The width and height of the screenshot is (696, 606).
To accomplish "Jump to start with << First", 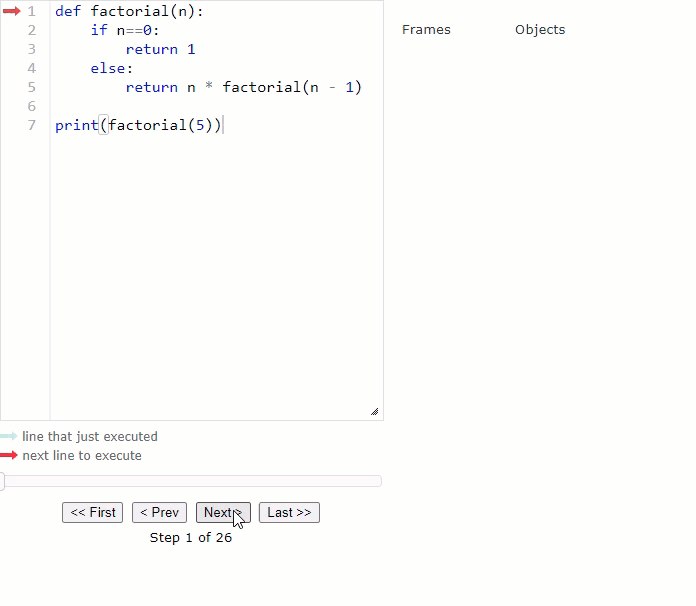I will pyautogui.click(x=92, y=512).
